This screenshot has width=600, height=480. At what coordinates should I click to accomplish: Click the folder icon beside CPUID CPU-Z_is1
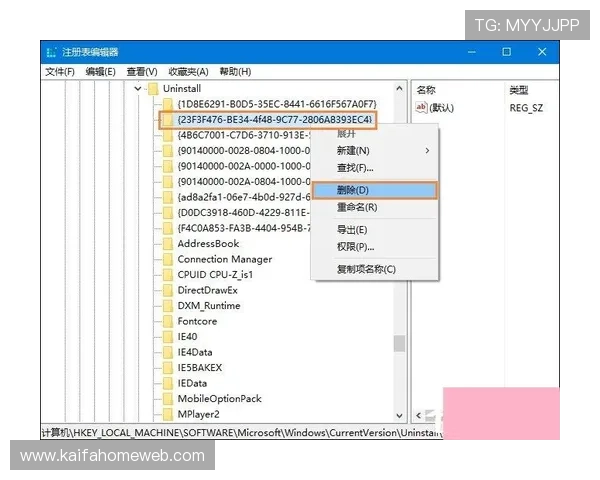(168, 274)
